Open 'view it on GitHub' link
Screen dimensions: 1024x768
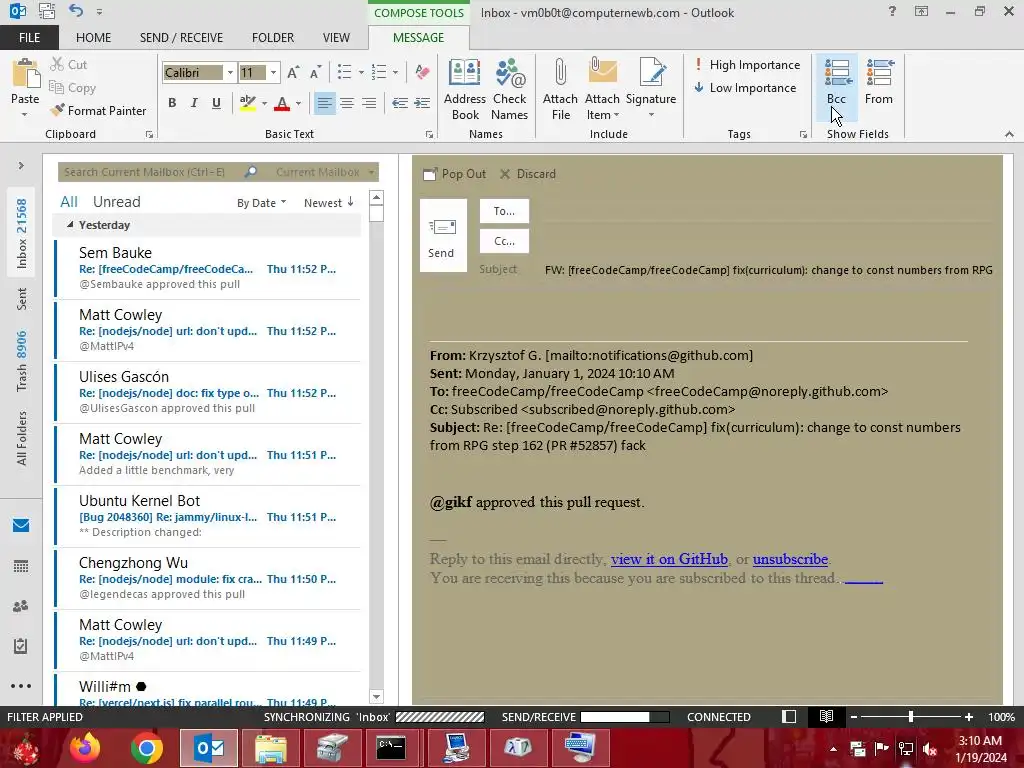(x=669, y=559)
